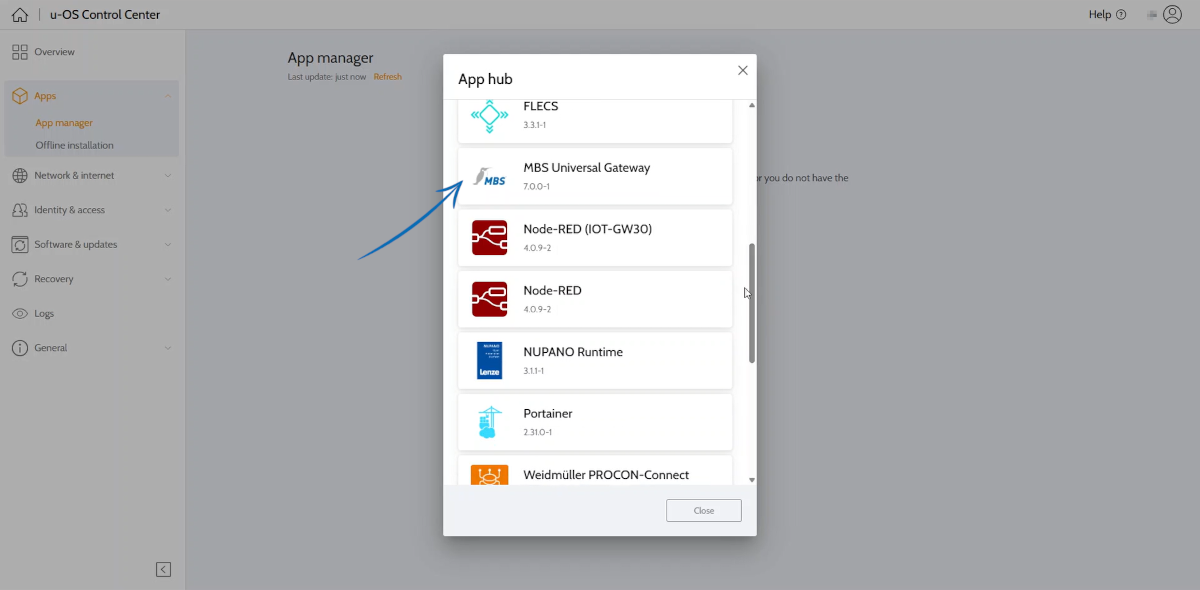This screenshot has height=590, width=1200.
Task: Click the Network & internet globe icon
Action: [x=20, y=176]
